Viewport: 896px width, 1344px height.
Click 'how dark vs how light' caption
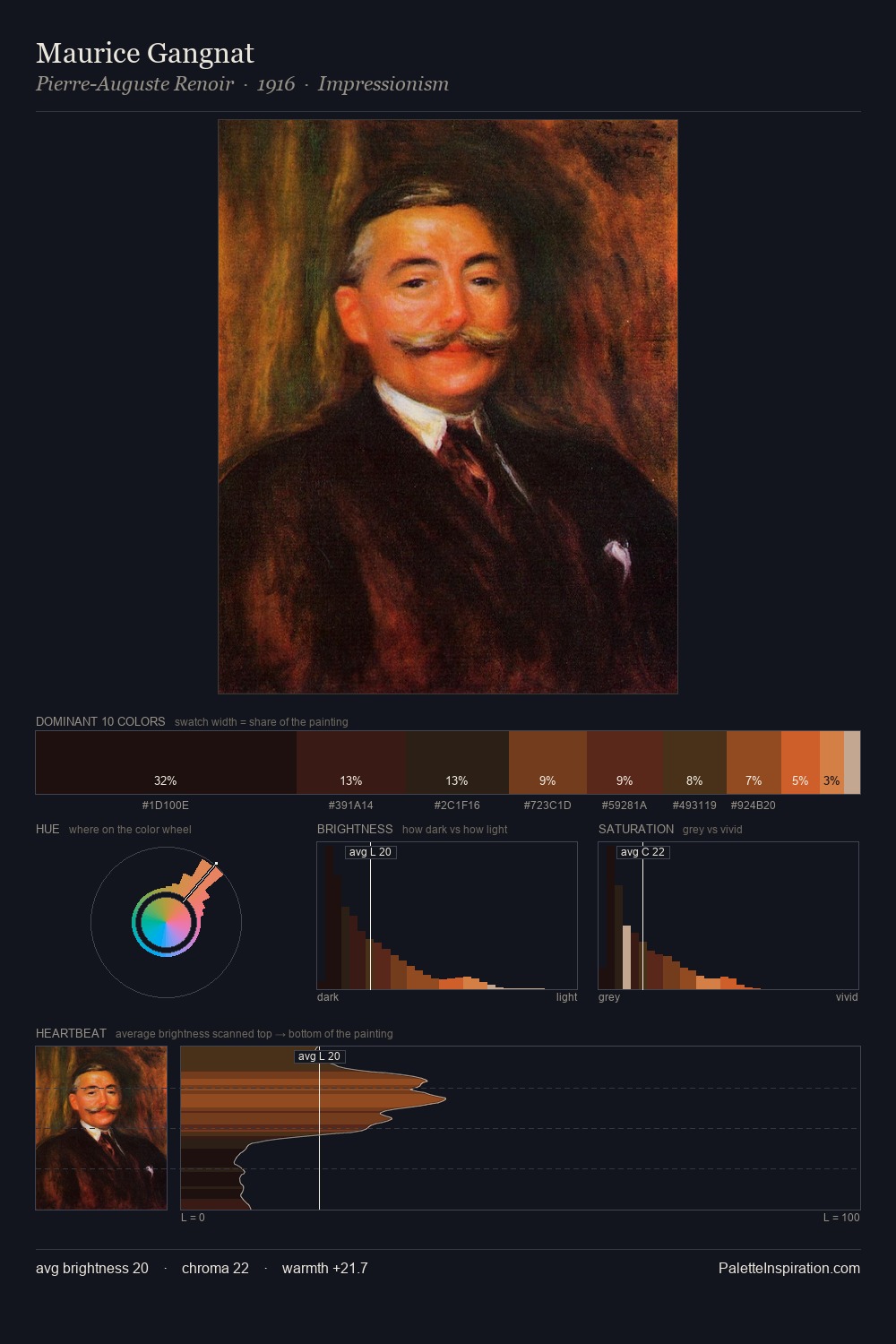coord(455,830)
